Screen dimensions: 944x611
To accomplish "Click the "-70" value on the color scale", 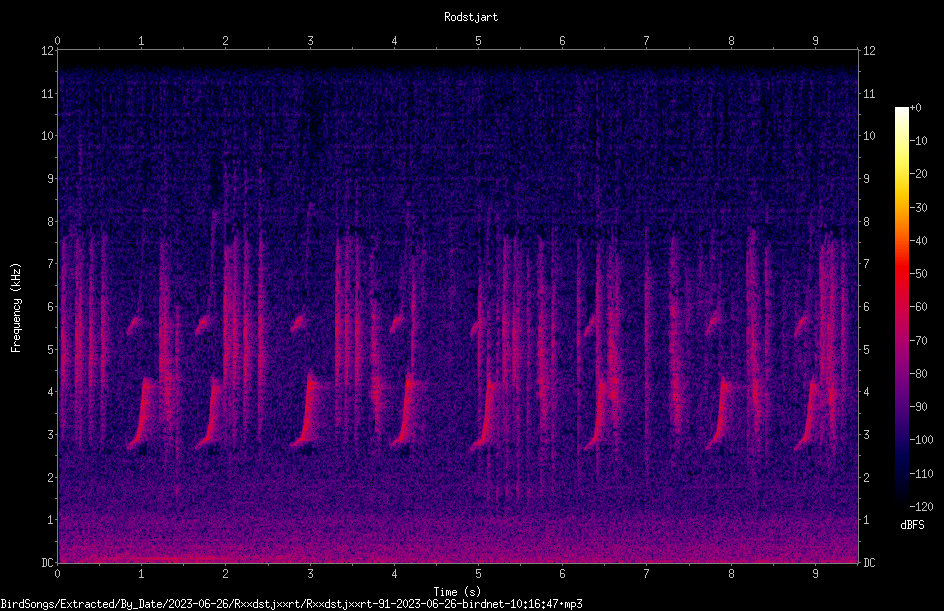I will 918,341.
